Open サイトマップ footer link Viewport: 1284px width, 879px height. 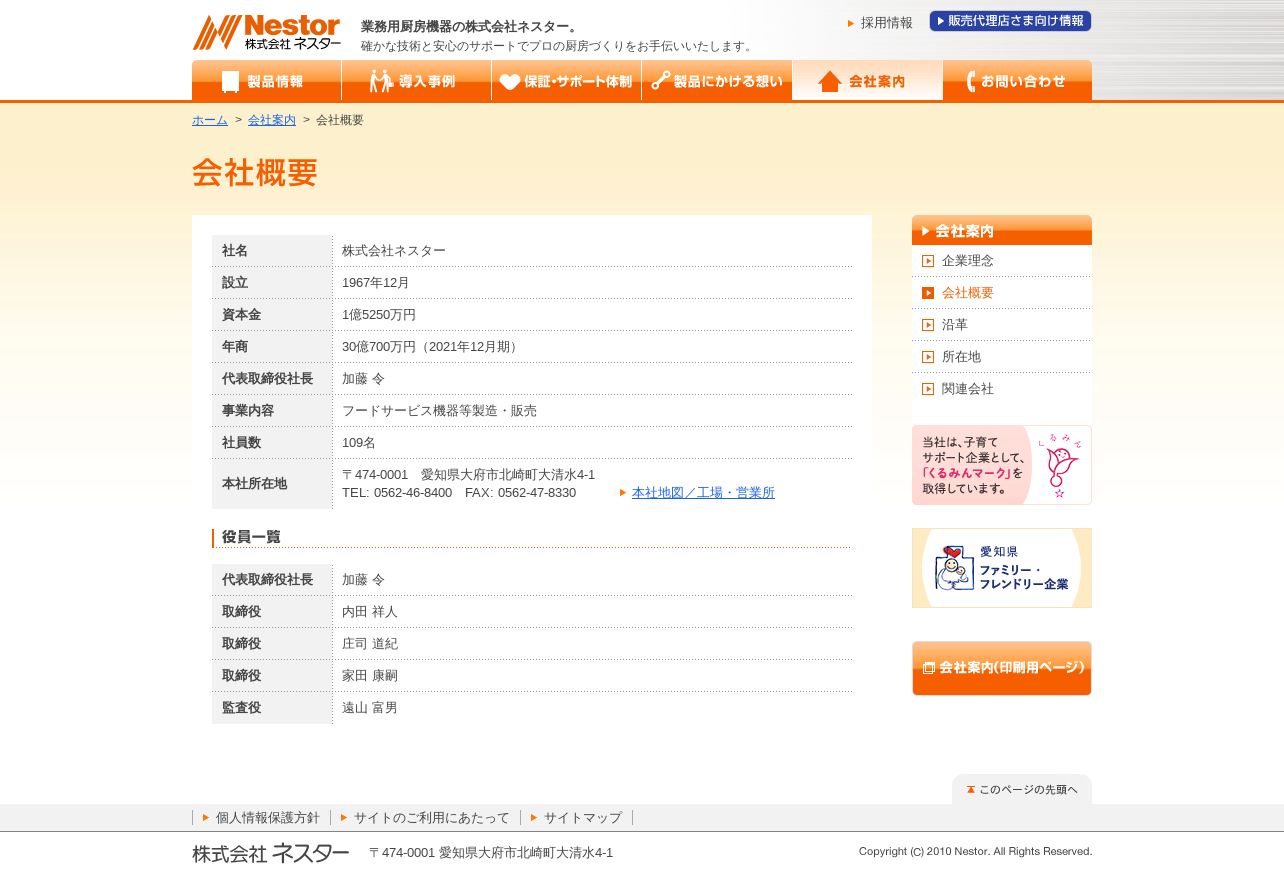click(x=583, y=818)
